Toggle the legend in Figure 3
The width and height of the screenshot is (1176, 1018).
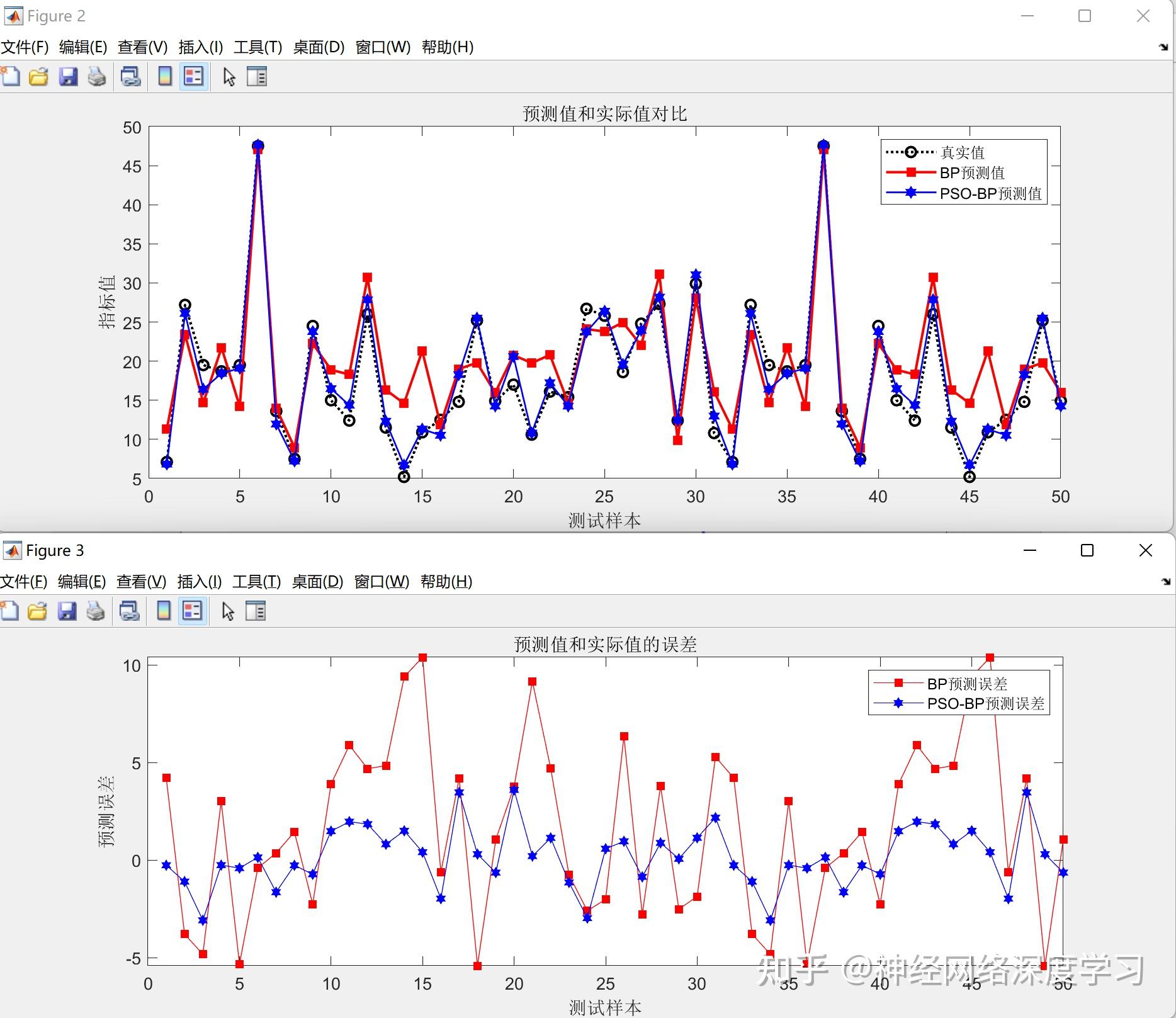click(193, 611)
